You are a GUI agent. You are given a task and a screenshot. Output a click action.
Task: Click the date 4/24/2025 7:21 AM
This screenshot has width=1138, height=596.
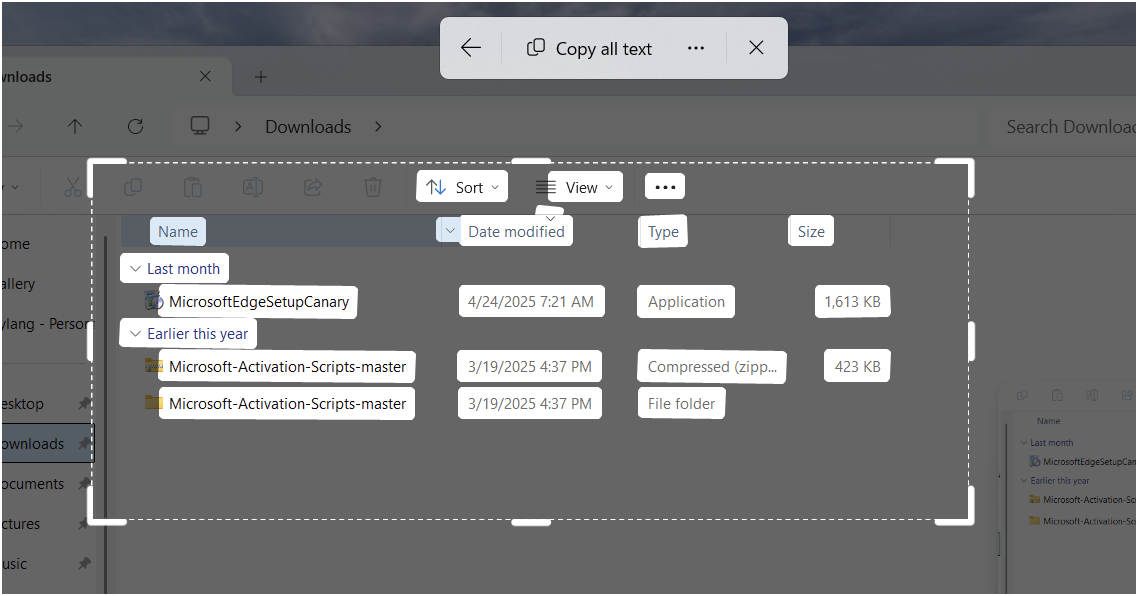[x=531, y=301]
